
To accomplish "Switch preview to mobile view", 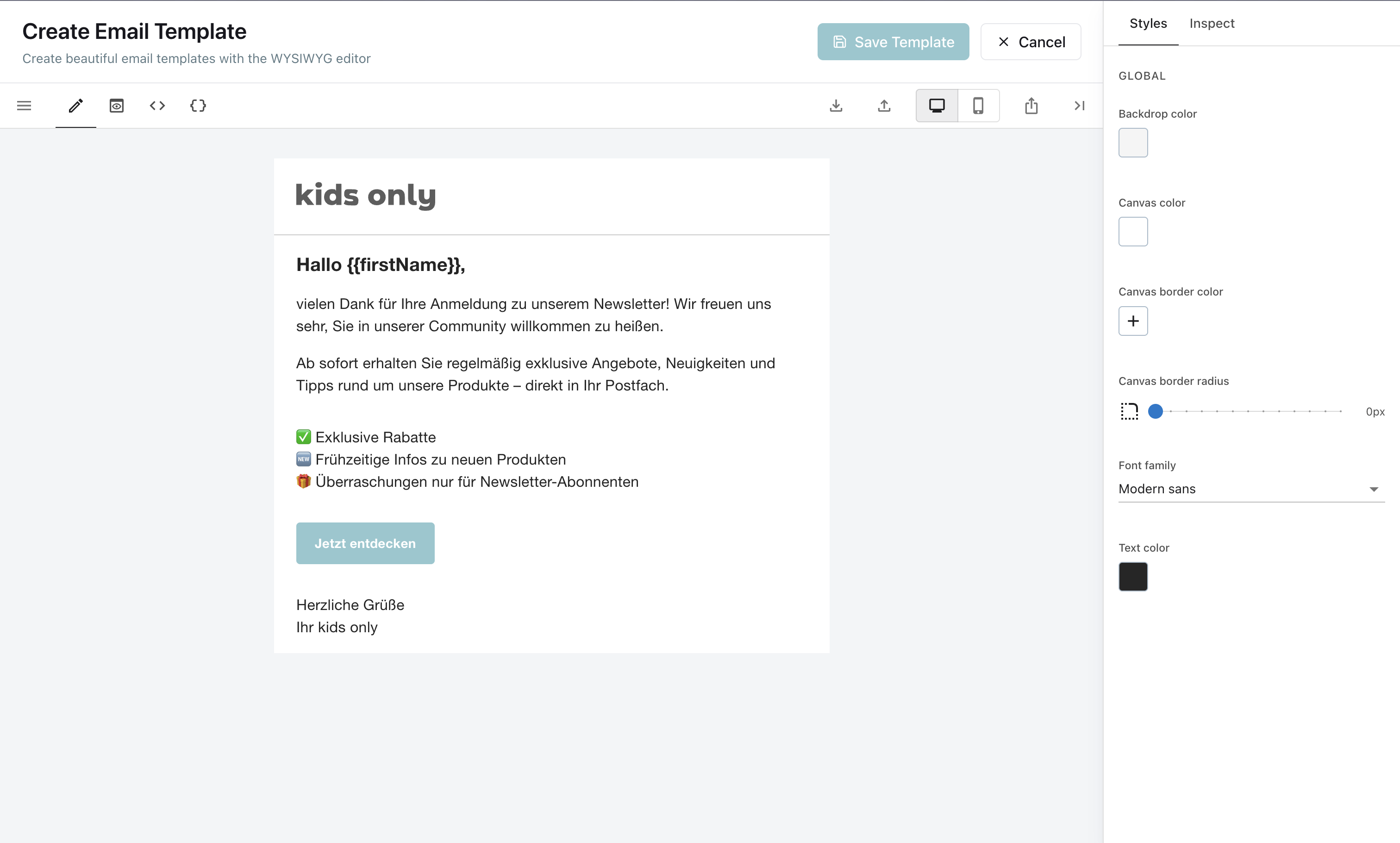I will click(x=978, y=106).
